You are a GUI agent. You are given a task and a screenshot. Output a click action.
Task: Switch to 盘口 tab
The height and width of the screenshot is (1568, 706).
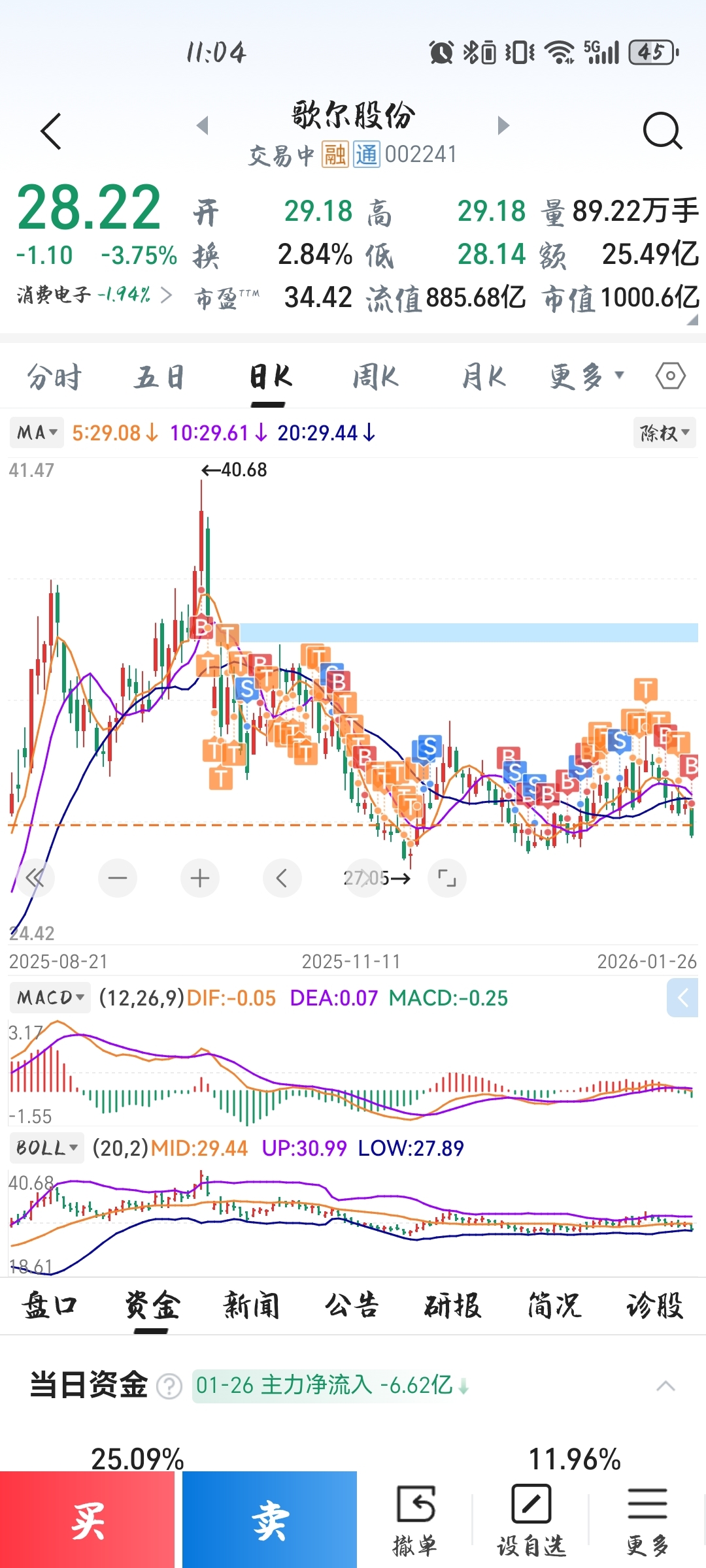[50, 1305]
